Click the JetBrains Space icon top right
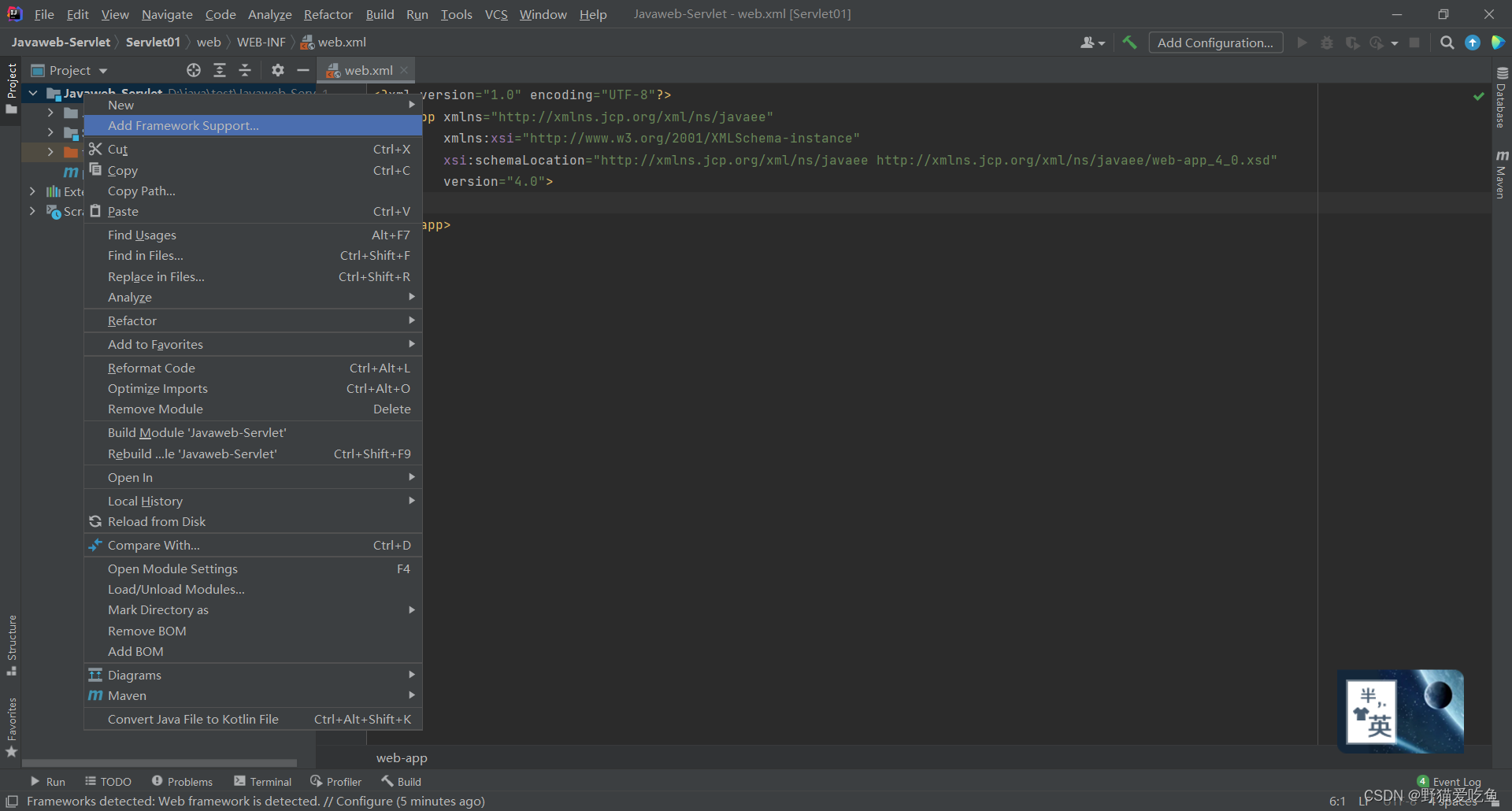1512x811 pixels. coord(1498,43)
